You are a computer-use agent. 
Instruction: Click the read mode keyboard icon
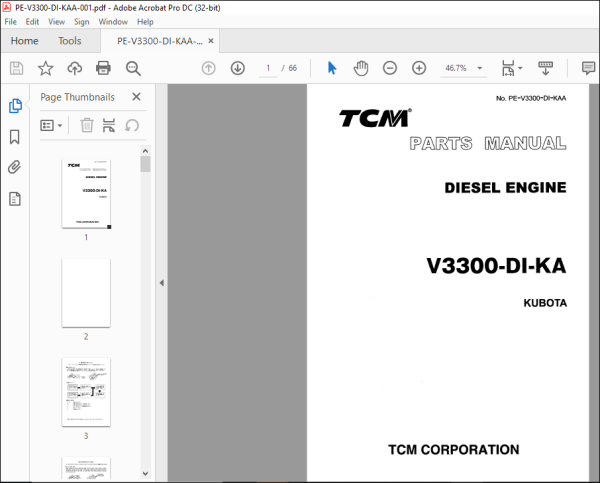coord(545,69)
